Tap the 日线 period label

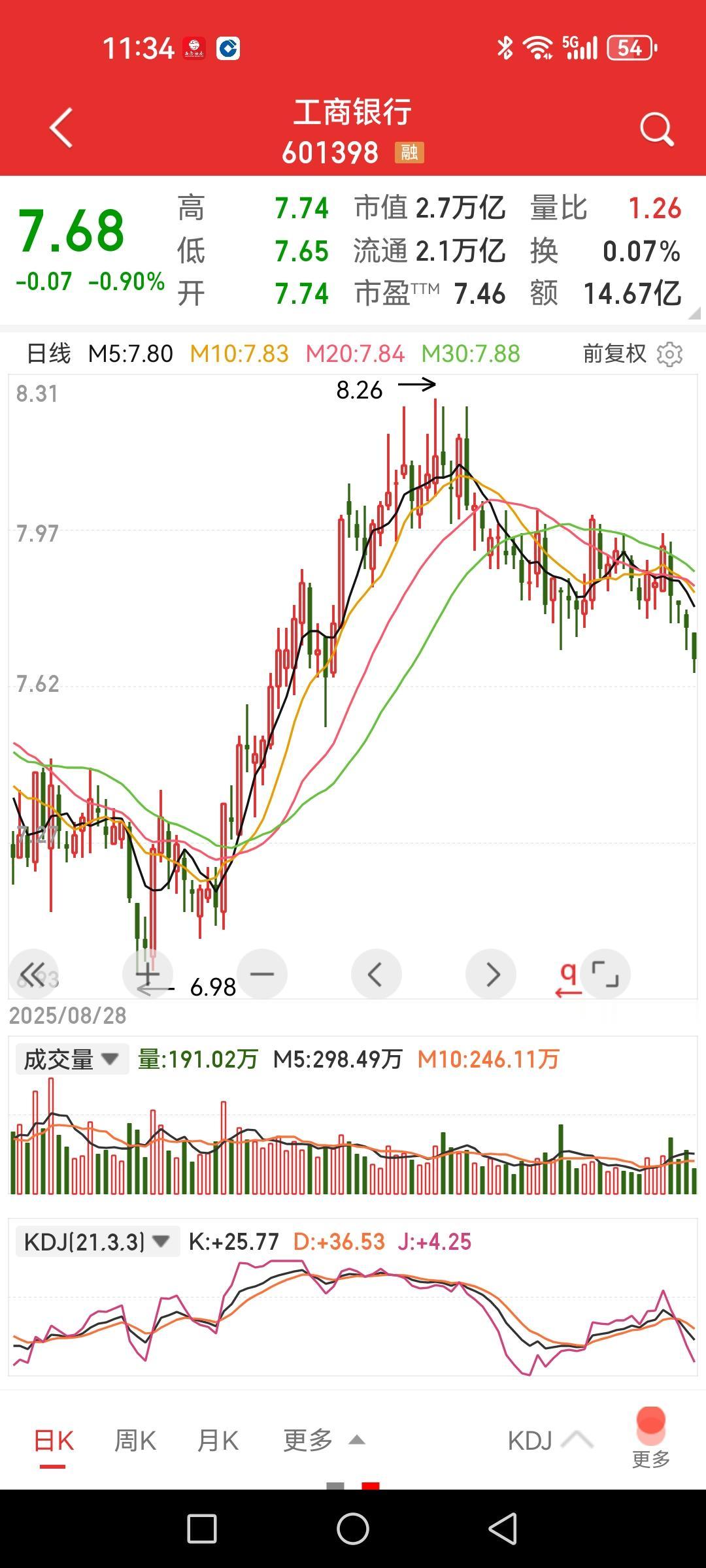(x=48, y=354)
